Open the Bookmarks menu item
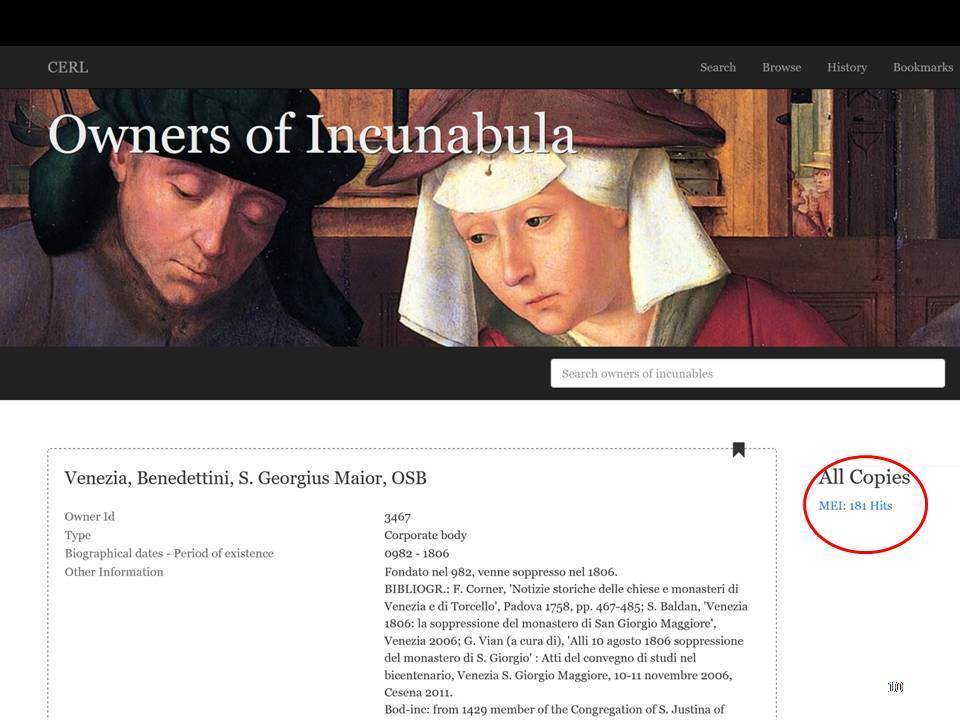This screenshot has height=720, width=960. click(x=923, y=67)
